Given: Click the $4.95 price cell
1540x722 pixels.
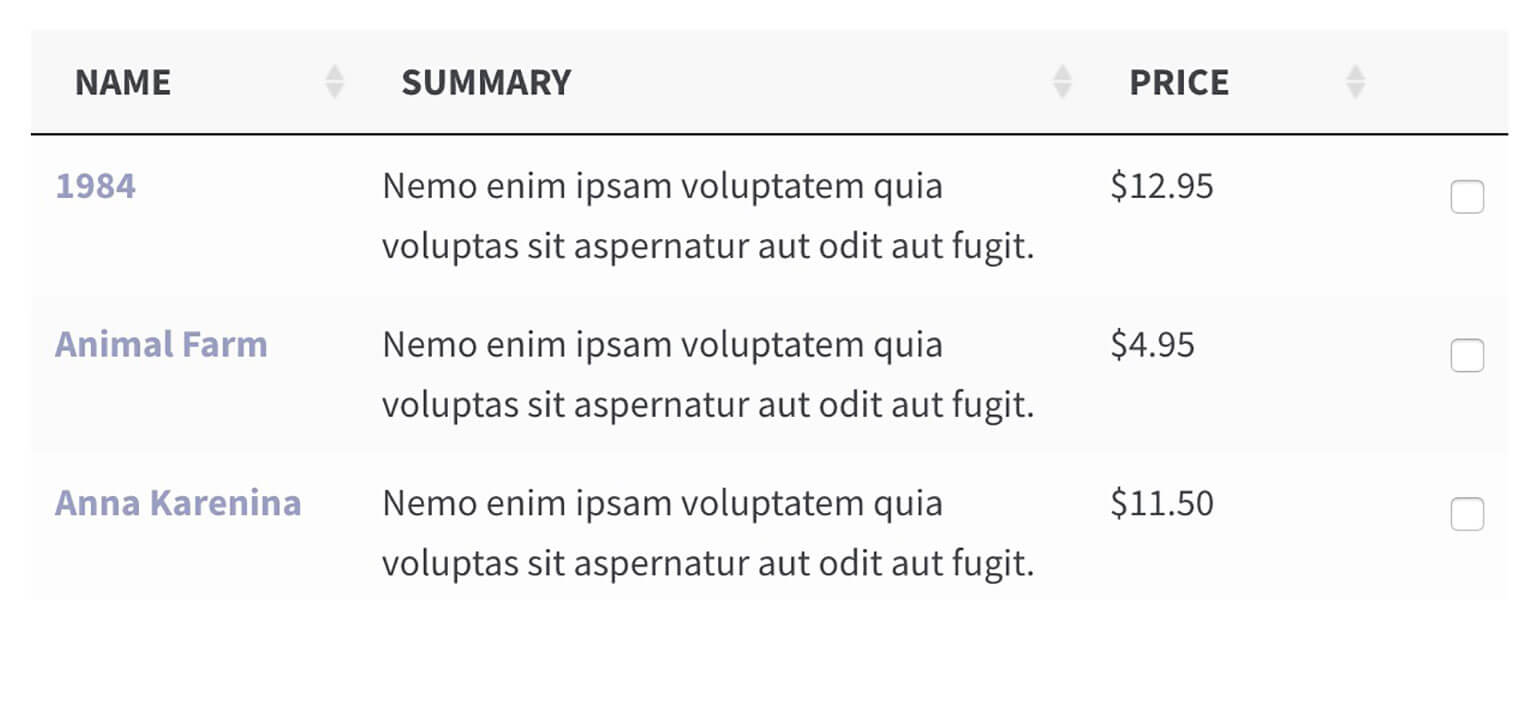Looking at the screenshot, I should [1152, 344].
